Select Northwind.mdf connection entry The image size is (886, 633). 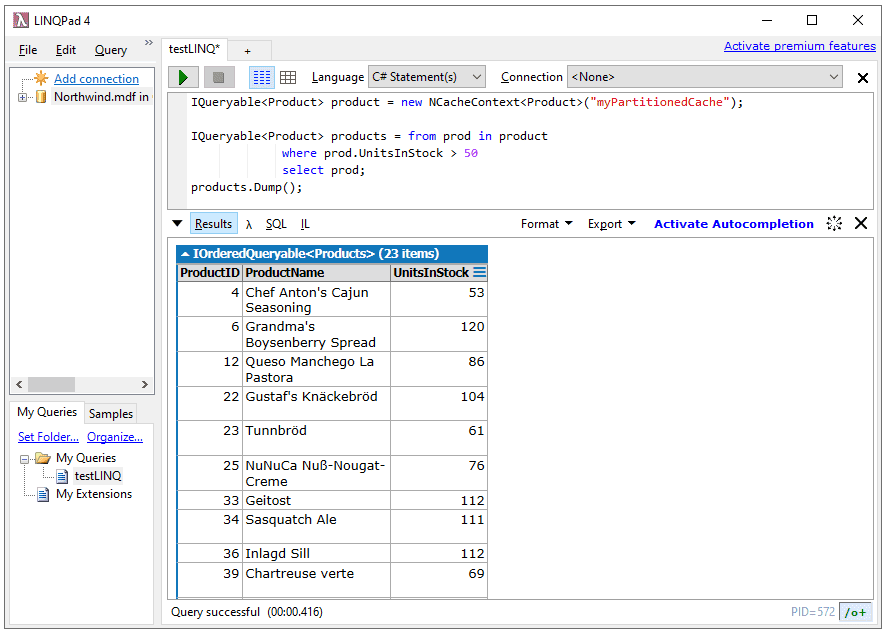click(101, 97)
